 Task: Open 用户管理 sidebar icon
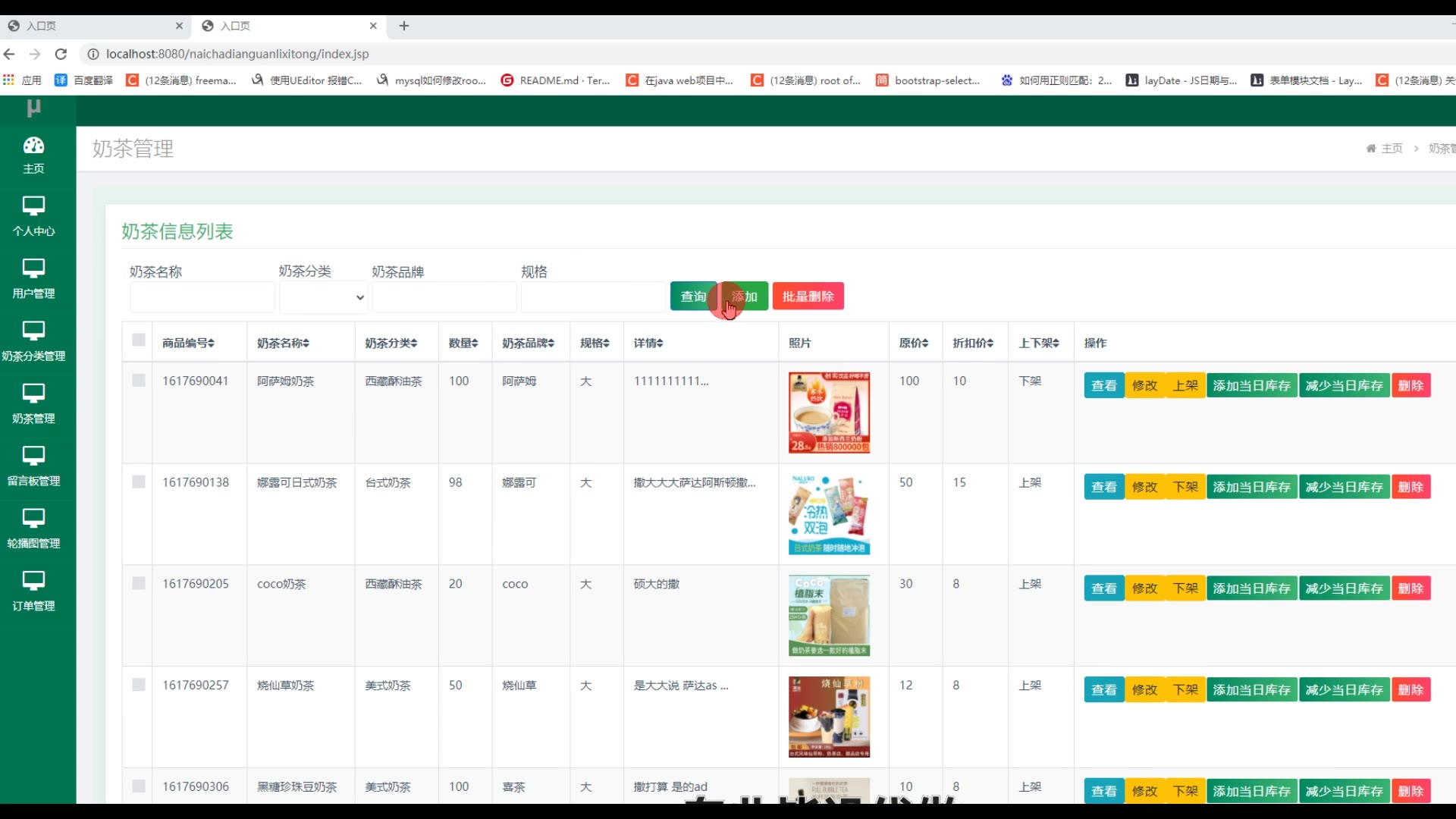(33, 268)
